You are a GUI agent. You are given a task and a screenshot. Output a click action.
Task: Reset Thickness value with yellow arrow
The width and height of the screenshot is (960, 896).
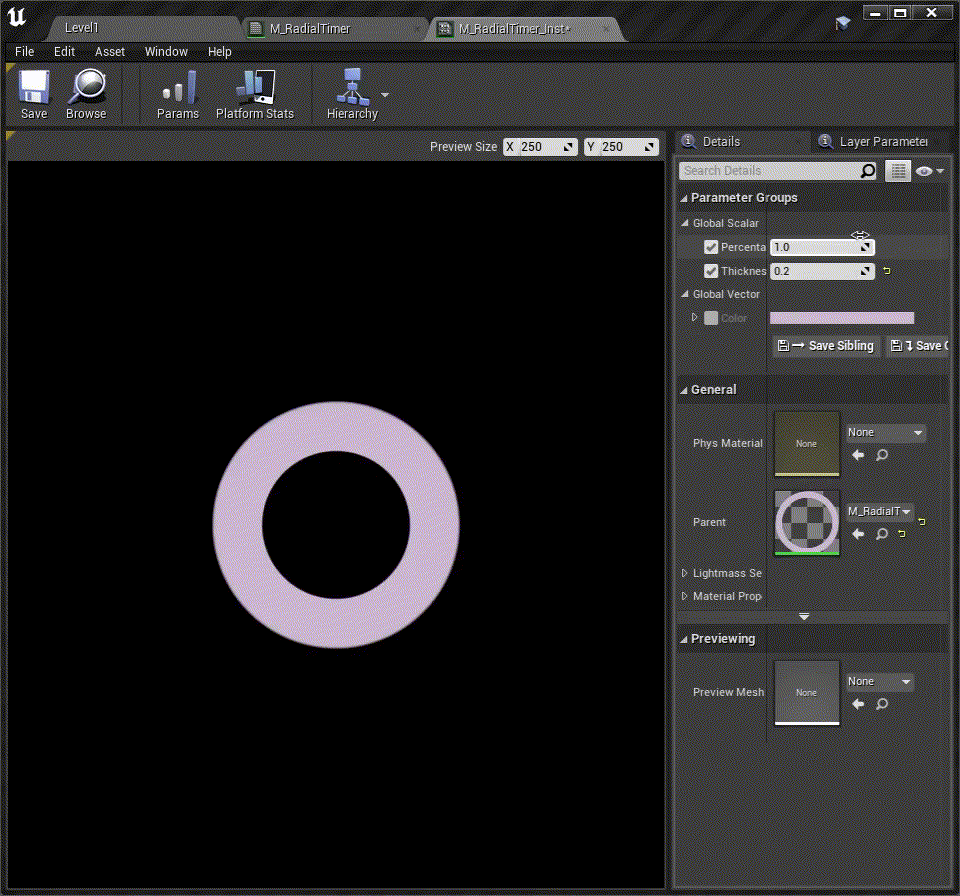coord(886,271)
